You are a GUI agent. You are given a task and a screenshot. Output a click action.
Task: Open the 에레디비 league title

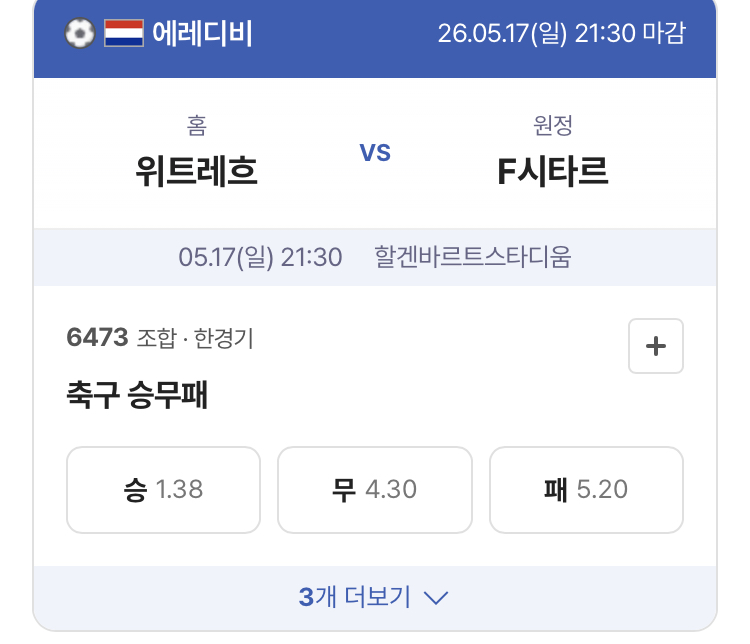(x=202, y=33)
